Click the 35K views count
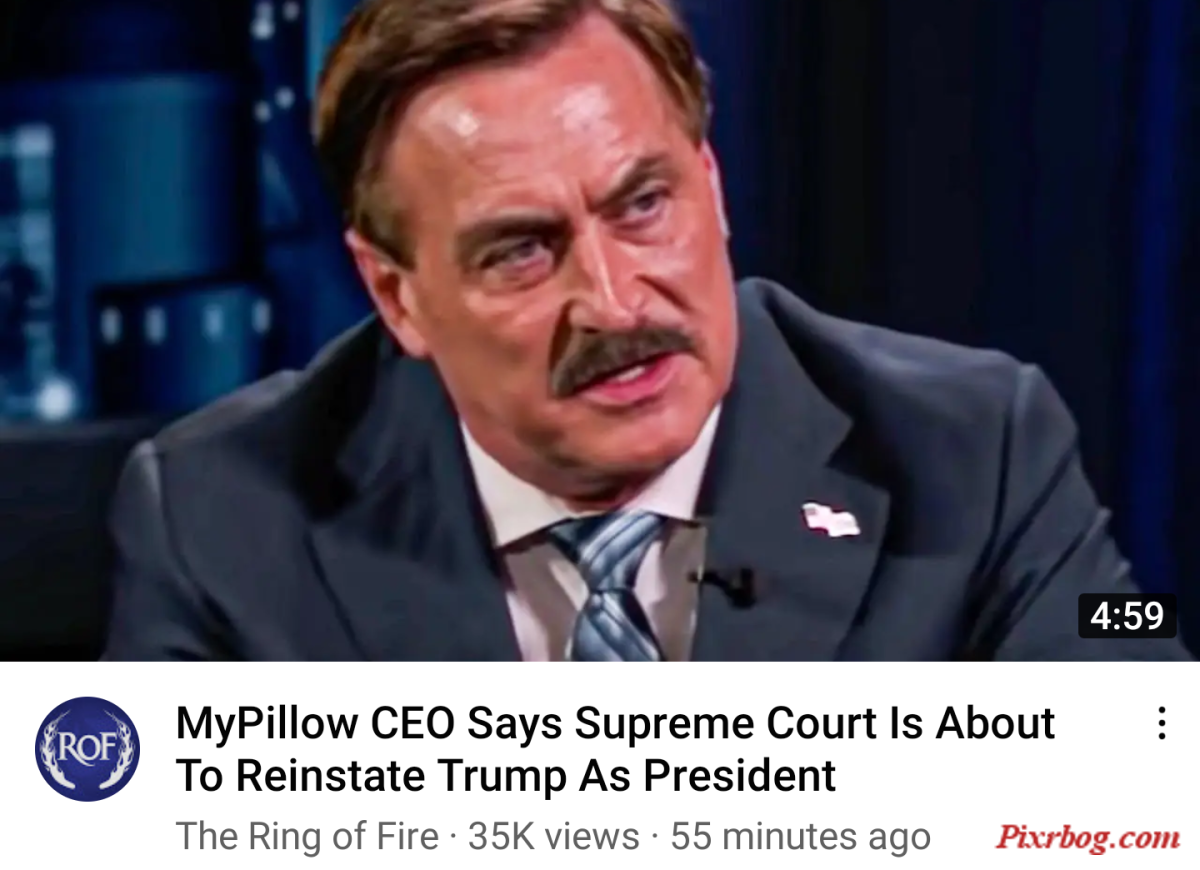This screenshot has width=1200, height=870. (x=554, y=836)
